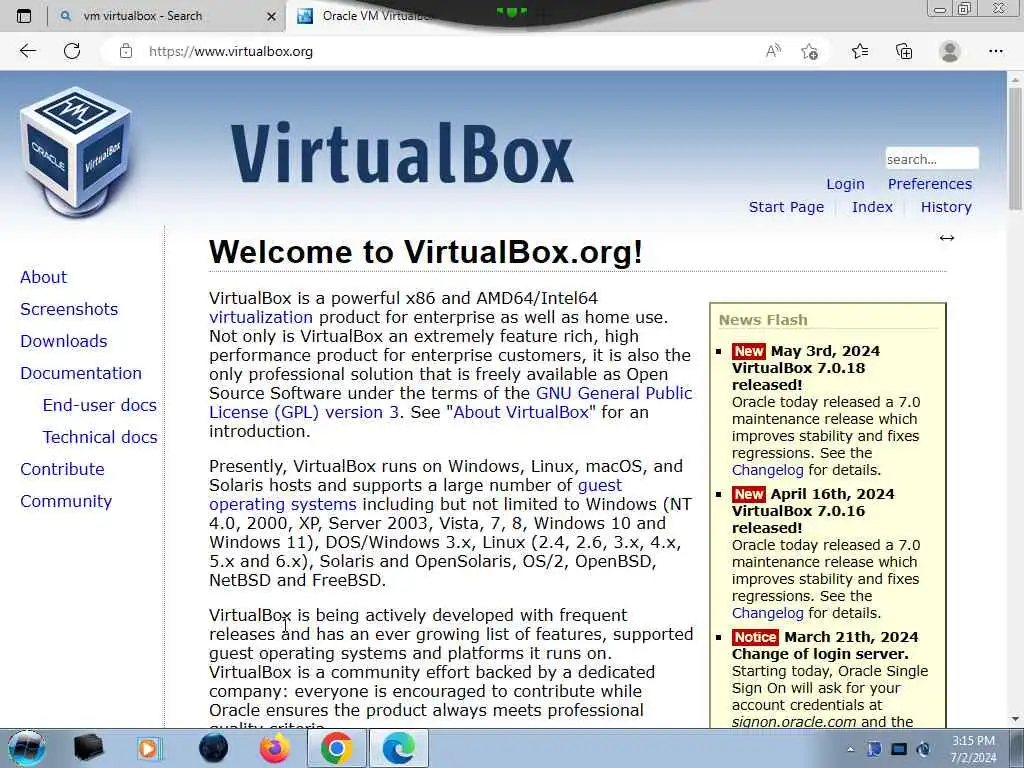
Task: Open the Login link
Action: (845, 184)
